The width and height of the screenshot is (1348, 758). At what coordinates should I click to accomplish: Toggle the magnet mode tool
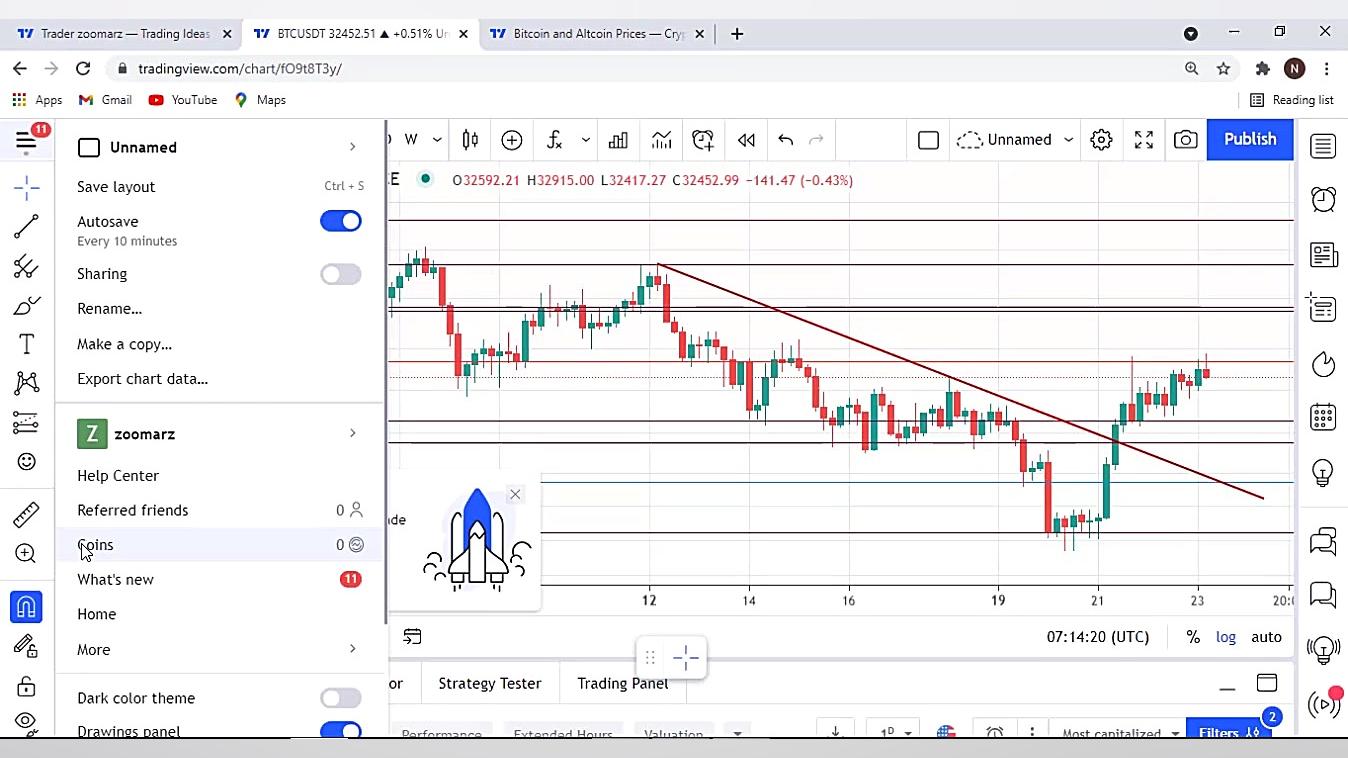click(x=26, y=607)
